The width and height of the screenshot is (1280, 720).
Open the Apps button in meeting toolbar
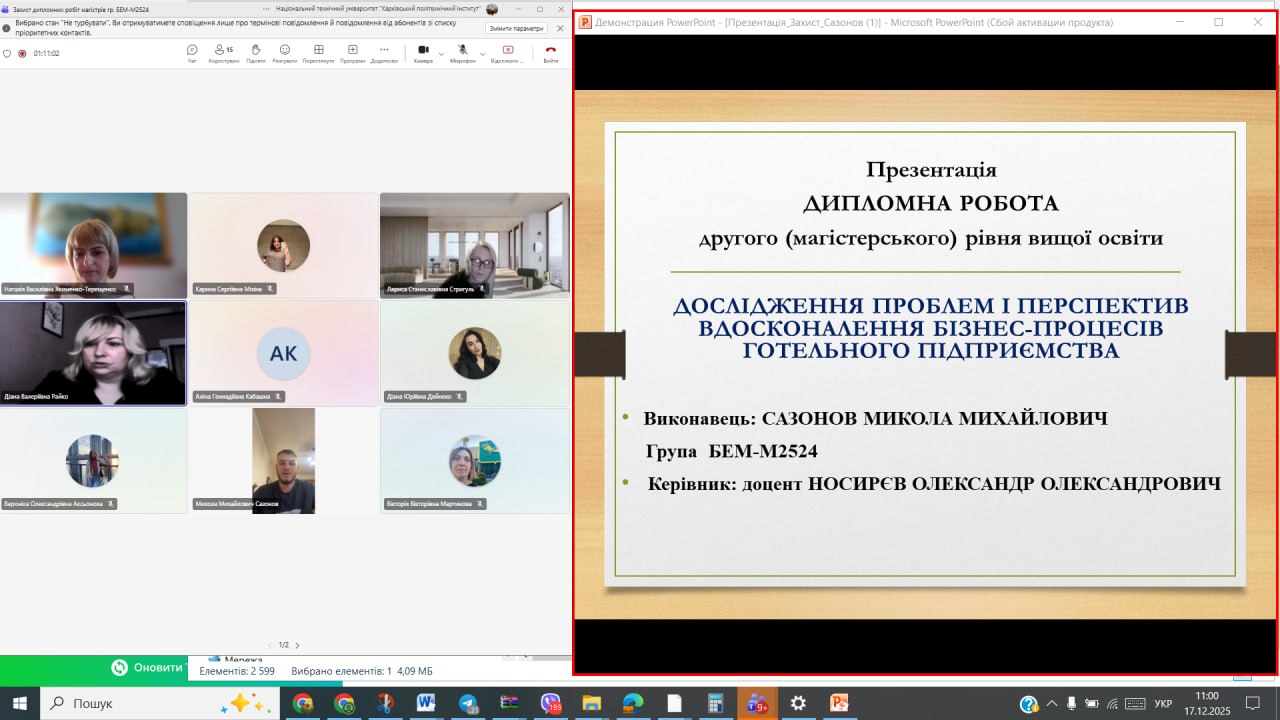click(x=352, y=52)
